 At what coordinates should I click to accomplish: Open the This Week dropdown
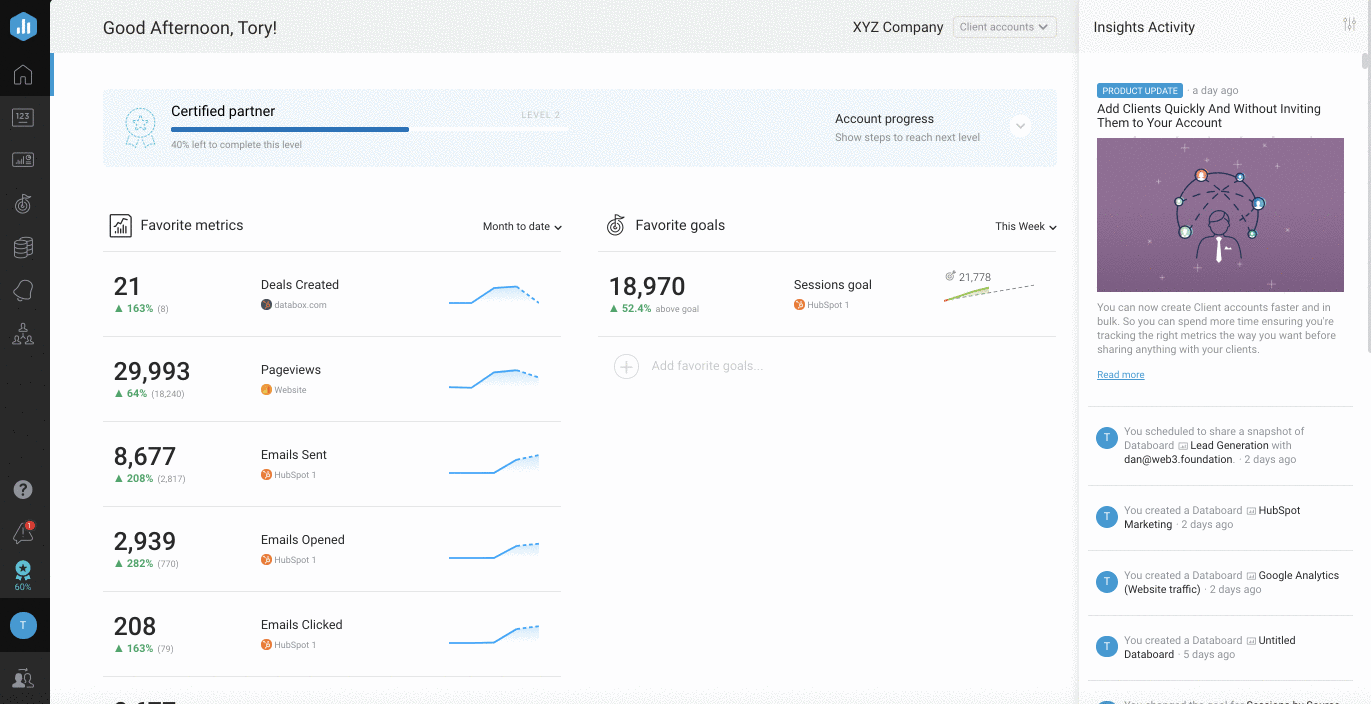pos(1026,227)
